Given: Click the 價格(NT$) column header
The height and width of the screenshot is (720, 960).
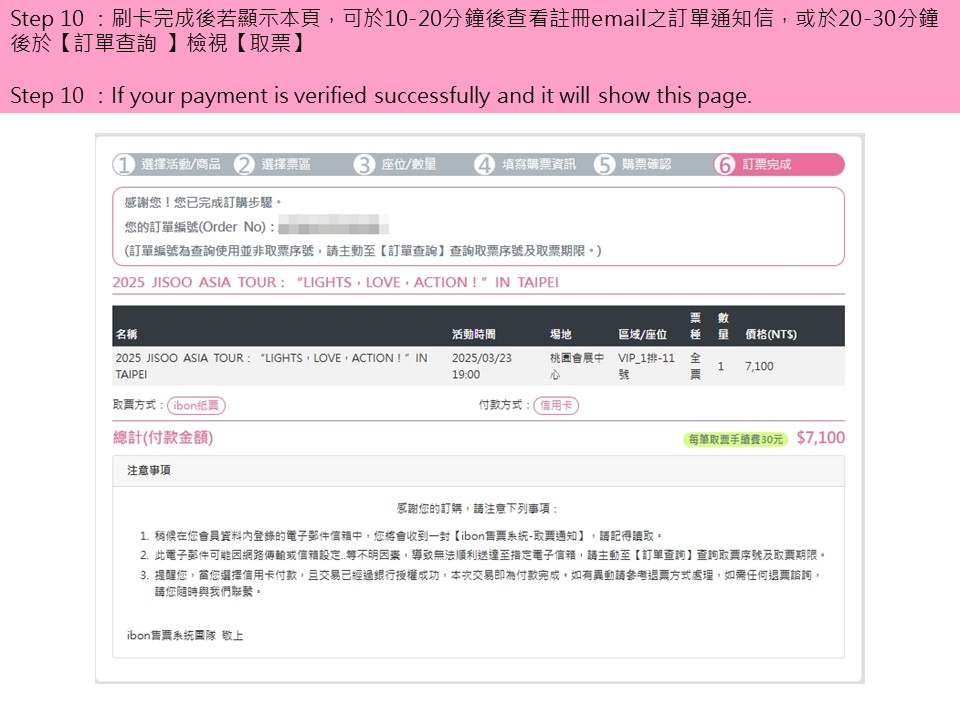Looking at the screenshot, I should (770, 335).
